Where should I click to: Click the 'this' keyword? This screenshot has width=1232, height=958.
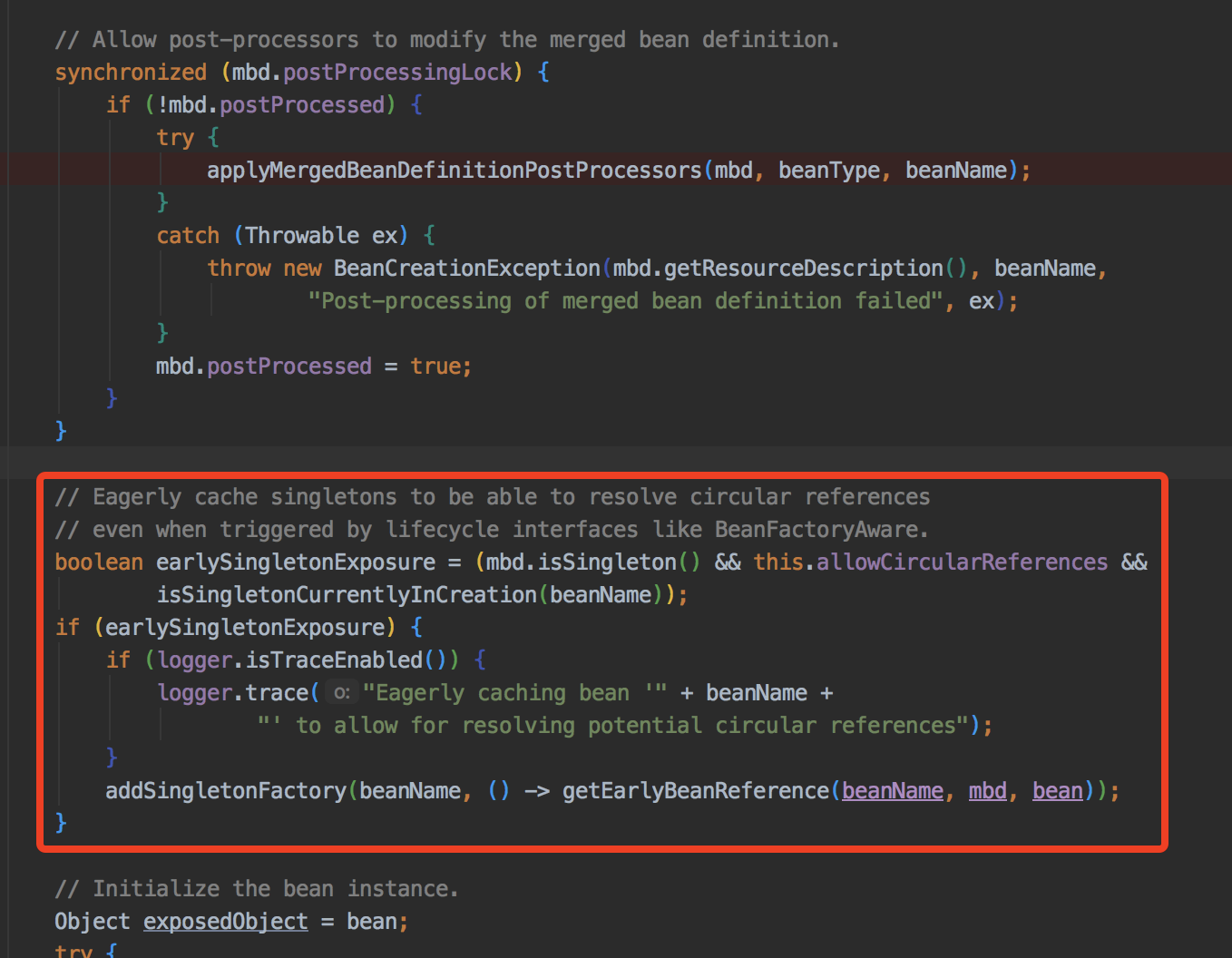click(778, 562)
